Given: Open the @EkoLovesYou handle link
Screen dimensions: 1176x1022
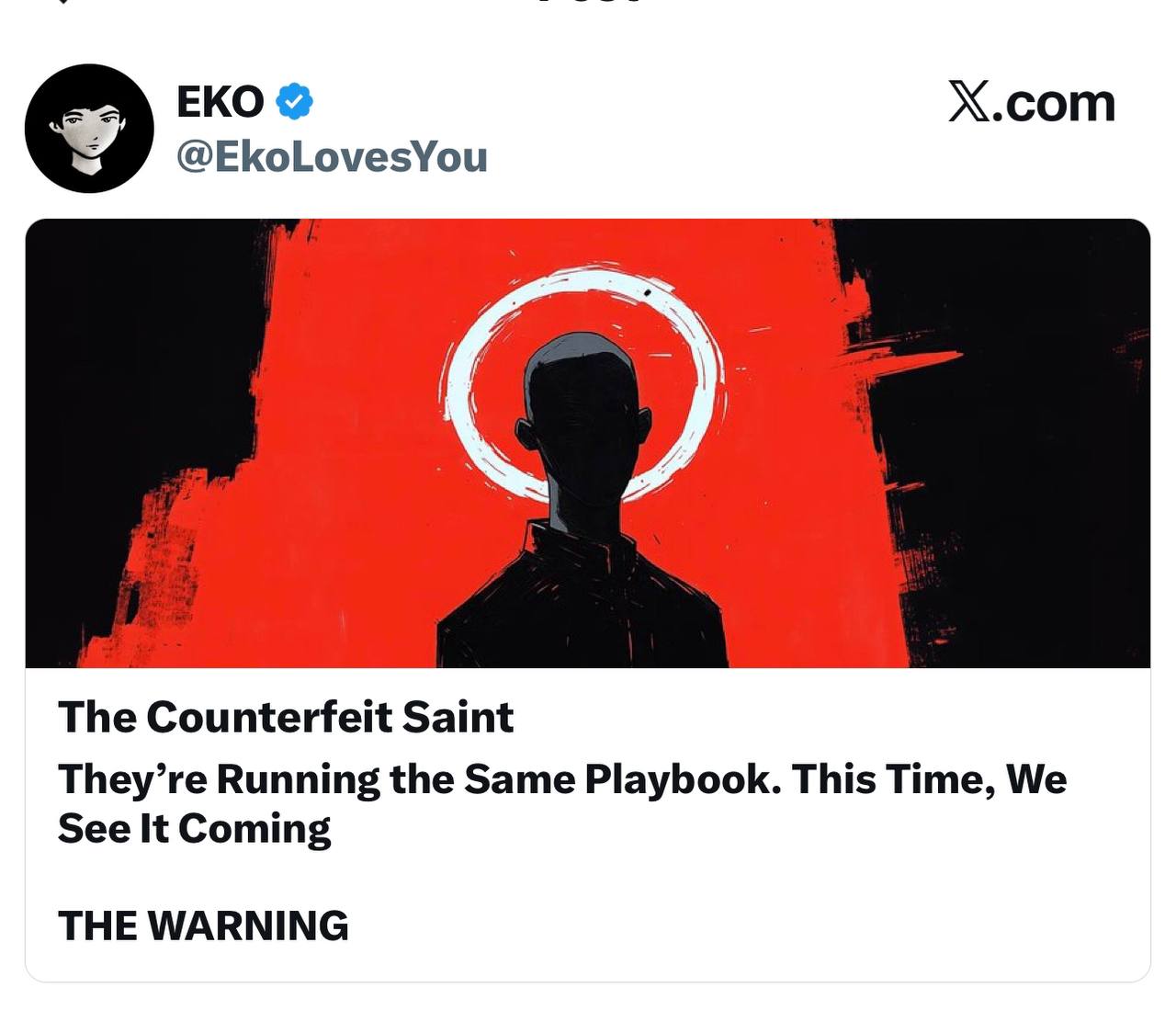Looking at the screenshot, I should click(332, 156).
